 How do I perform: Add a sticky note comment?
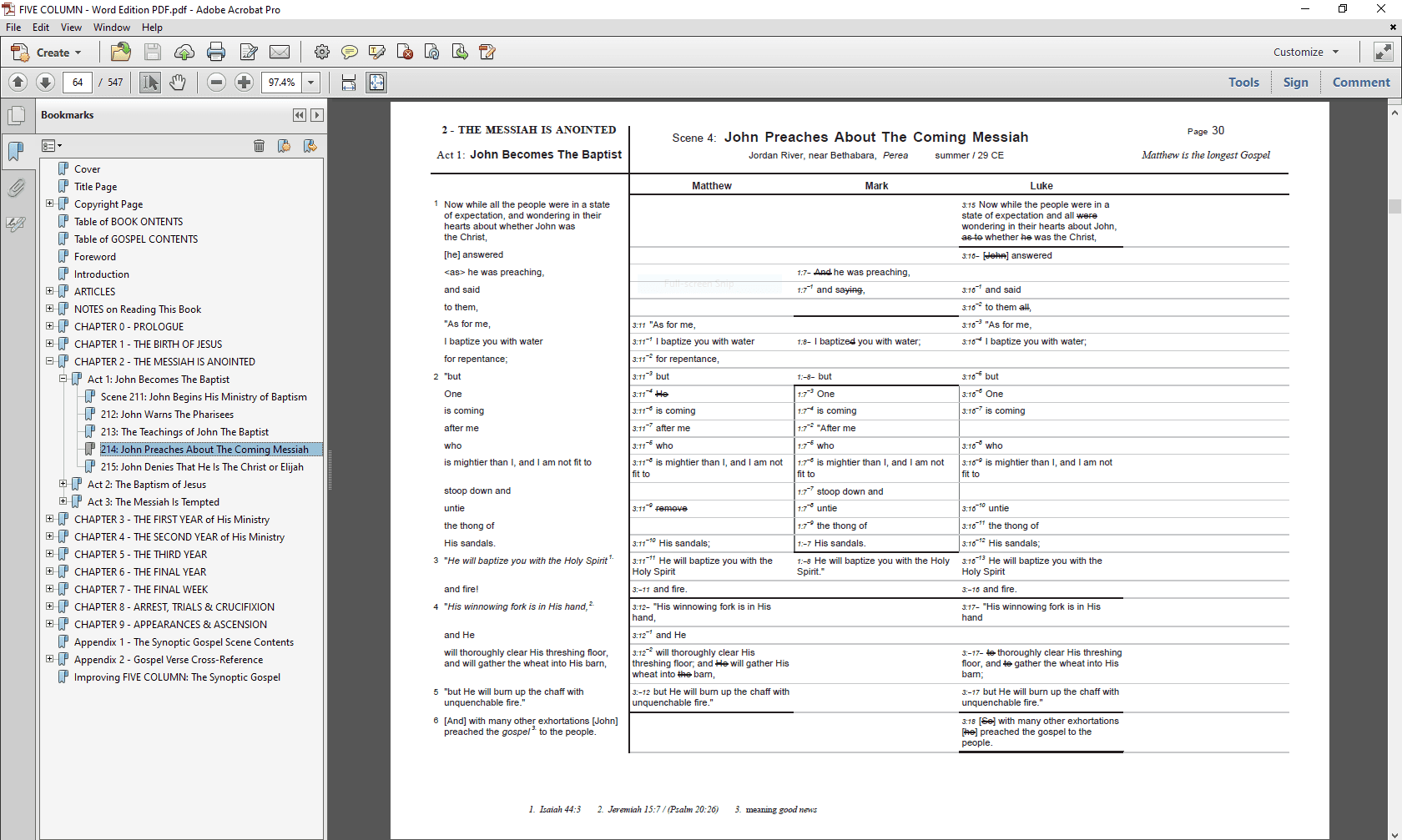350,52
